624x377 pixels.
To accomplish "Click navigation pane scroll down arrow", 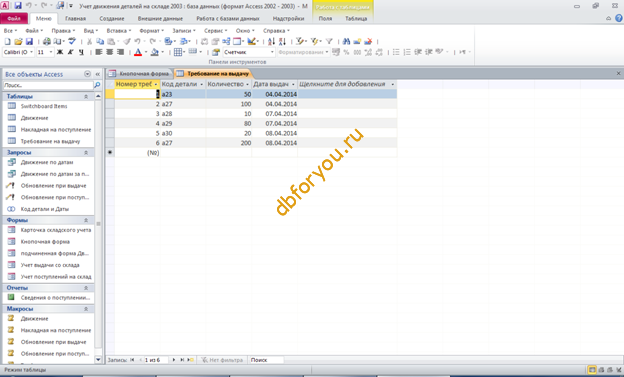I will [98, 360].
